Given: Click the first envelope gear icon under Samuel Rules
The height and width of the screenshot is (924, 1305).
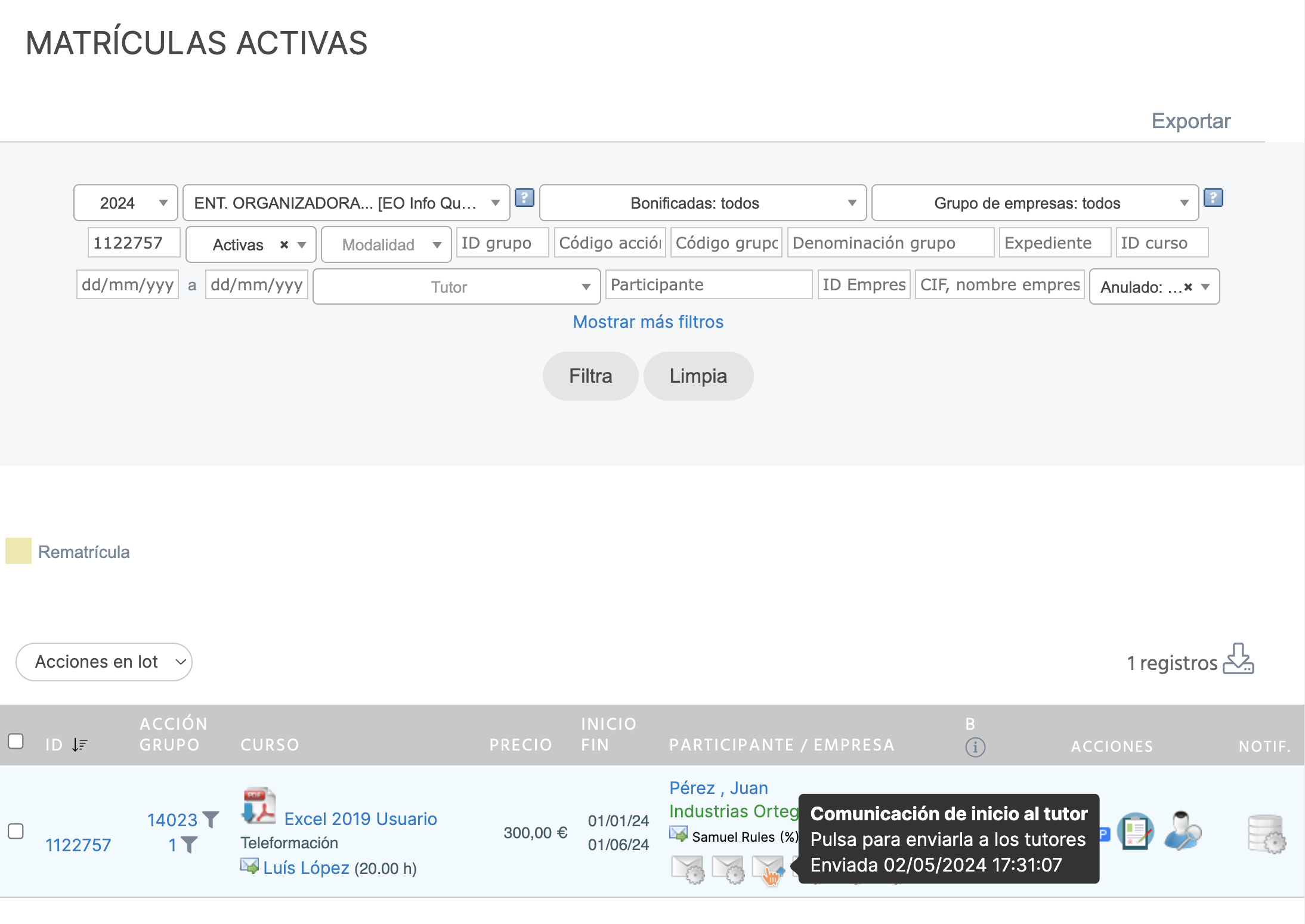Looking at the screenshot, I should coord(687,869).
